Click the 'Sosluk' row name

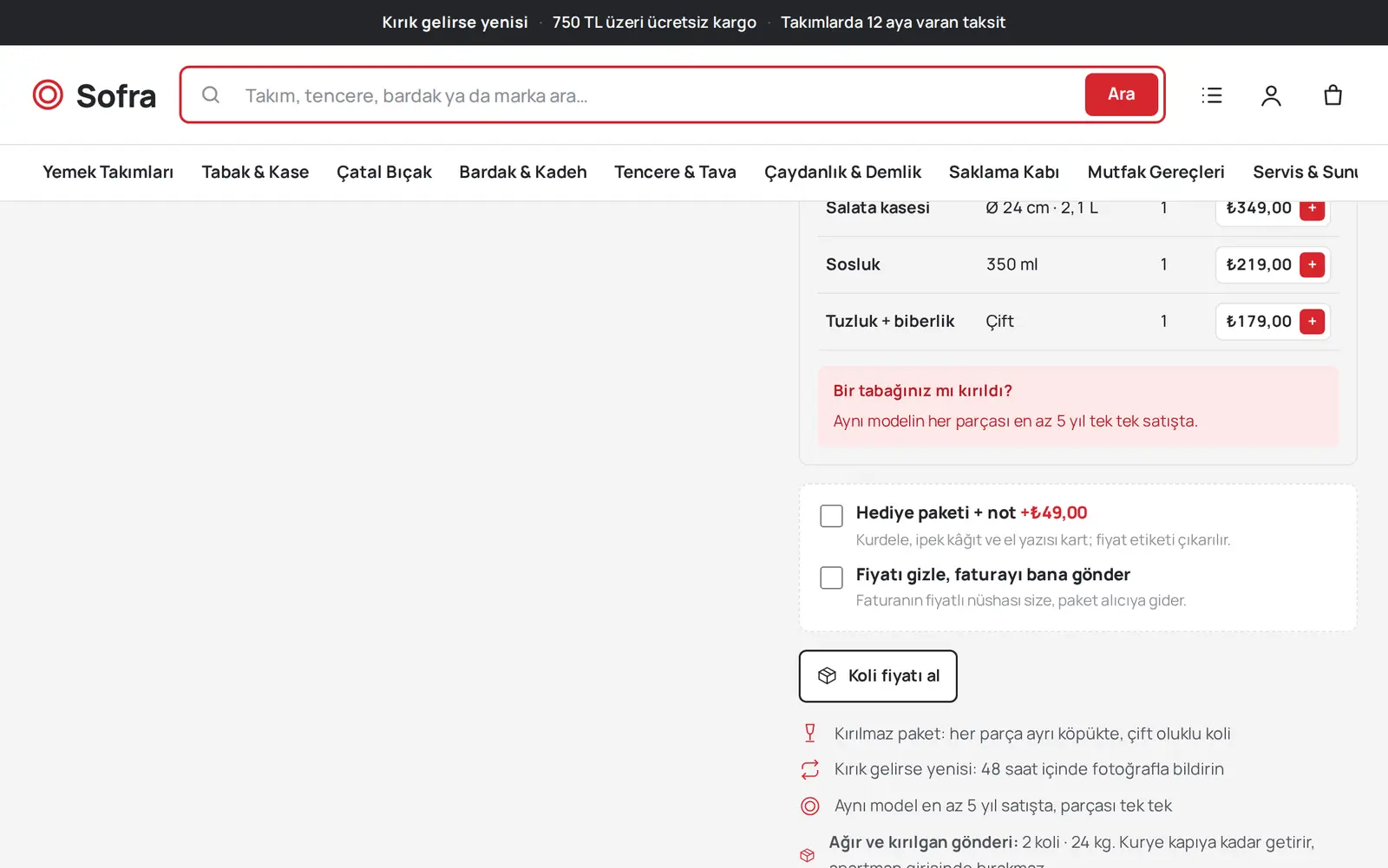tap(853, 264)
